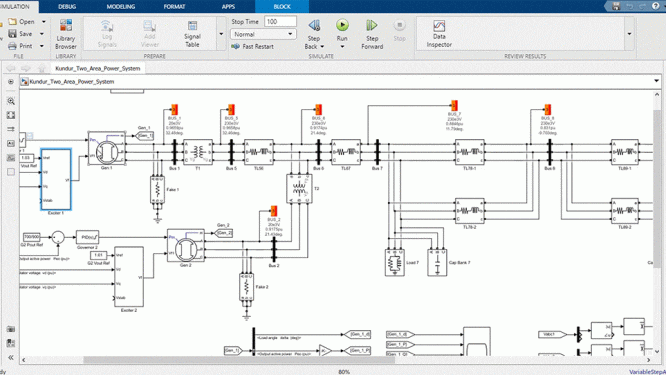Click the model path text Kundur_Two_Area_Power_System

click(71, 82)
